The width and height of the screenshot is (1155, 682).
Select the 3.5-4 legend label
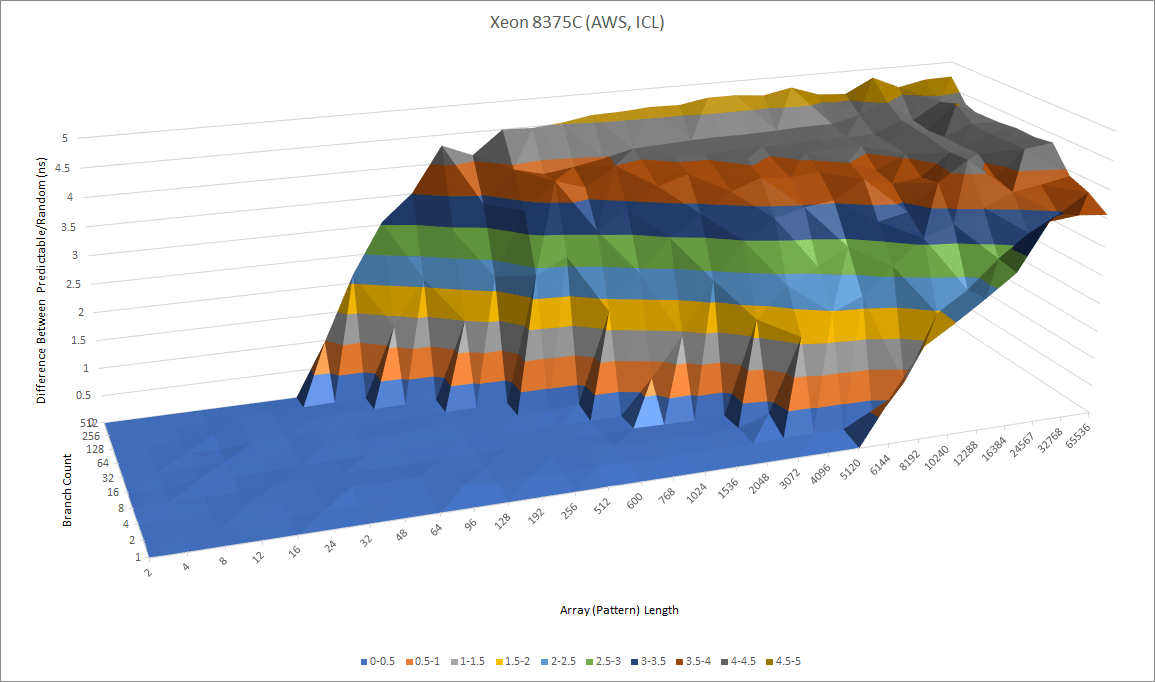tap(698, 661)
